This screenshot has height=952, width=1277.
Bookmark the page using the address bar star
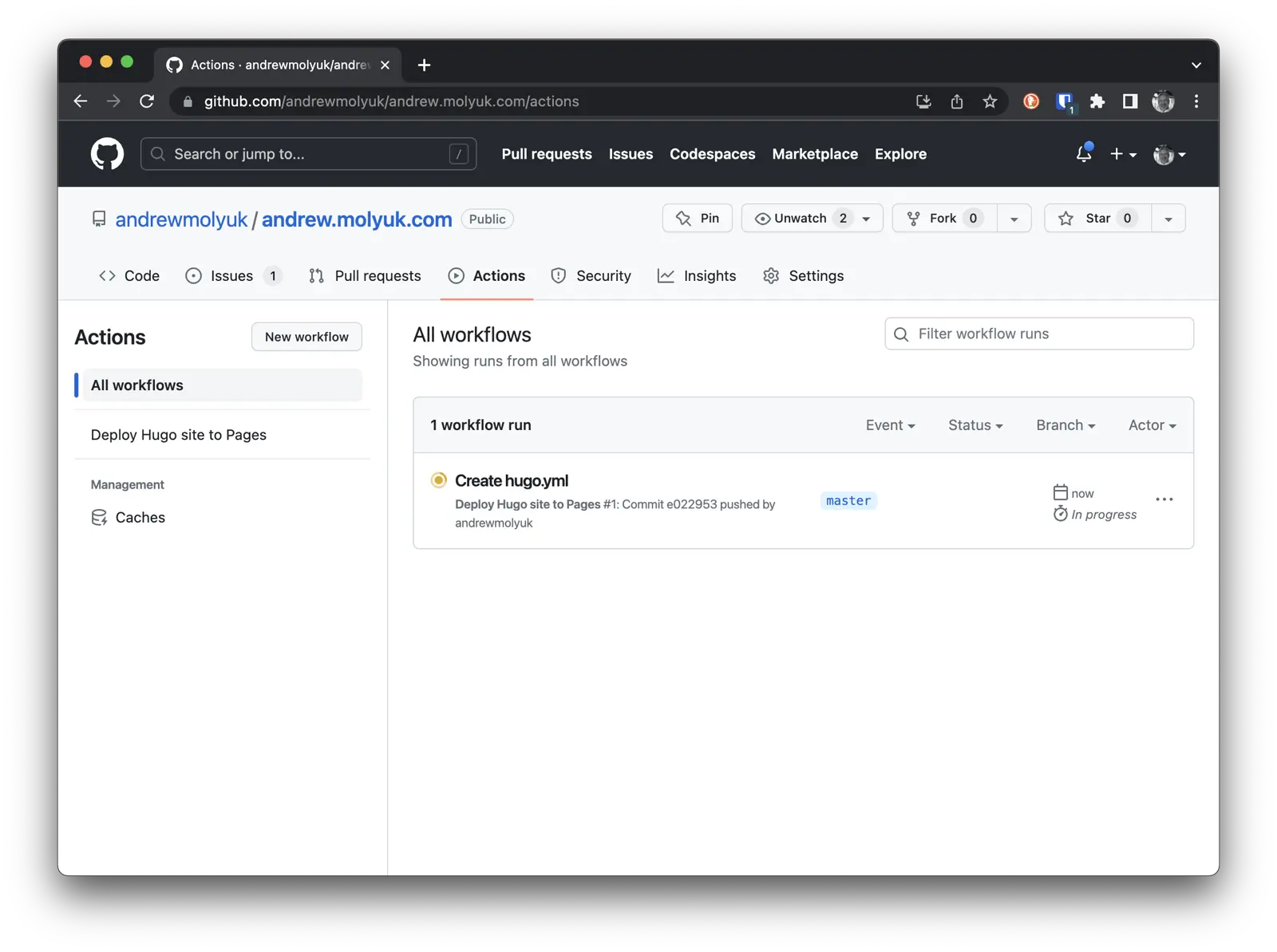tap(990, 101)
